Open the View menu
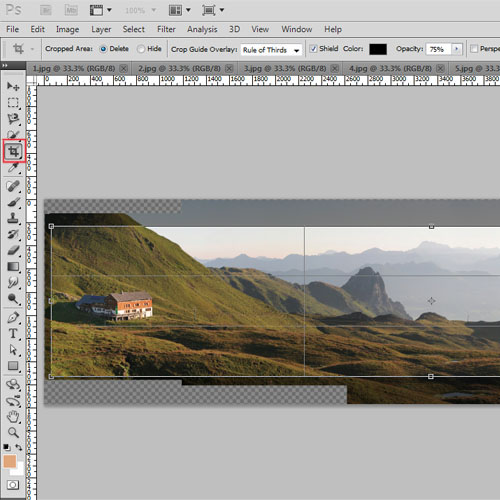The height and width of the screenshot is (500, 500). (x=260, y=29)
